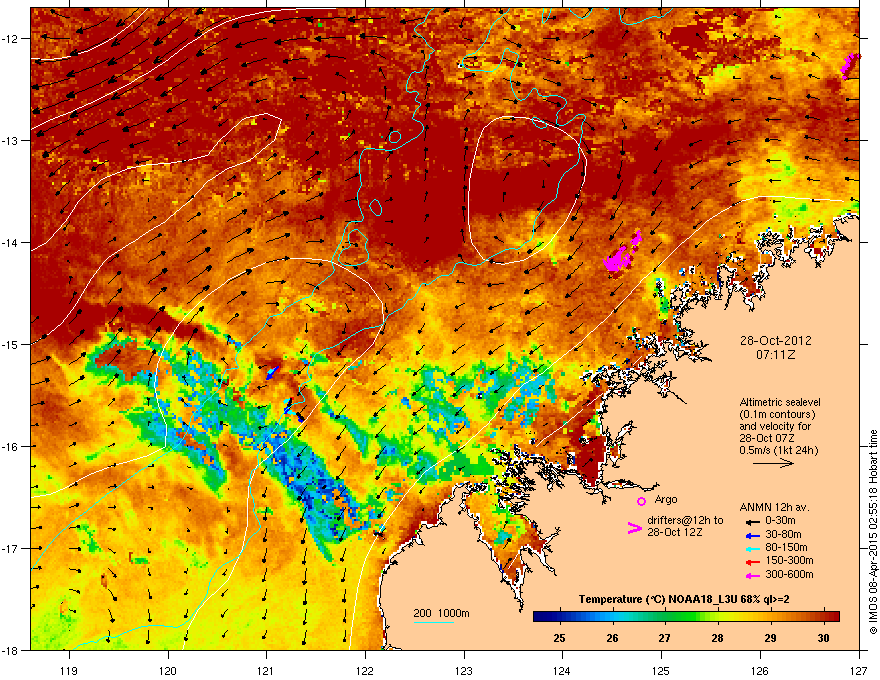The image size is (880, 680).
Task: Click the black 0-30m arrow legend symbol
Action: point(753,521)
